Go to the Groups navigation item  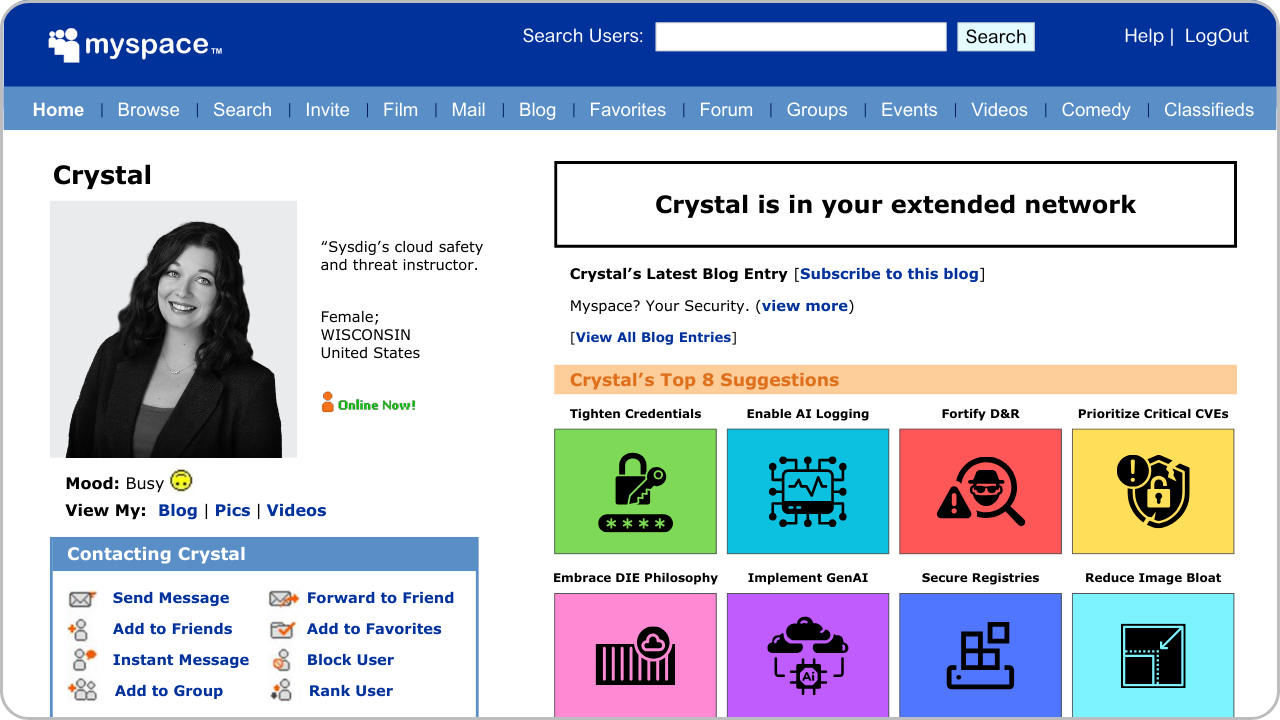(816, 110)
